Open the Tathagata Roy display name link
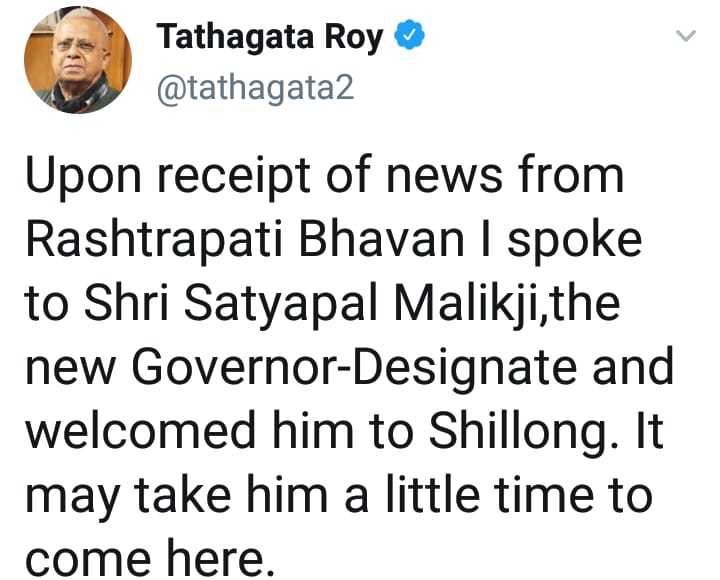The height and width of the screenshot is (580, 720). tap(270, 38)
